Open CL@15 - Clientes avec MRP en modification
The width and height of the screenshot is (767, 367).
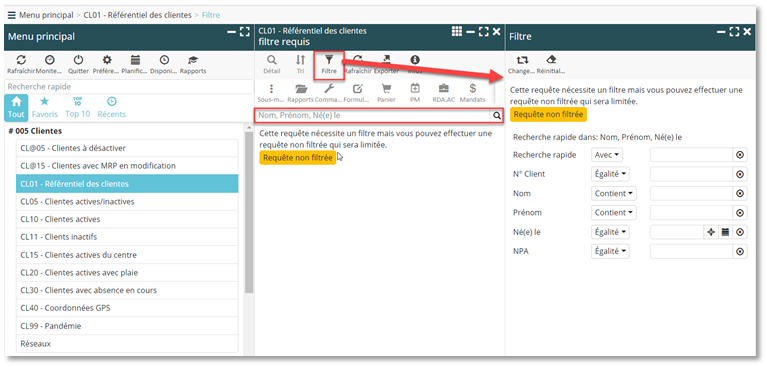pyautogui.click(x=127, y=166)
